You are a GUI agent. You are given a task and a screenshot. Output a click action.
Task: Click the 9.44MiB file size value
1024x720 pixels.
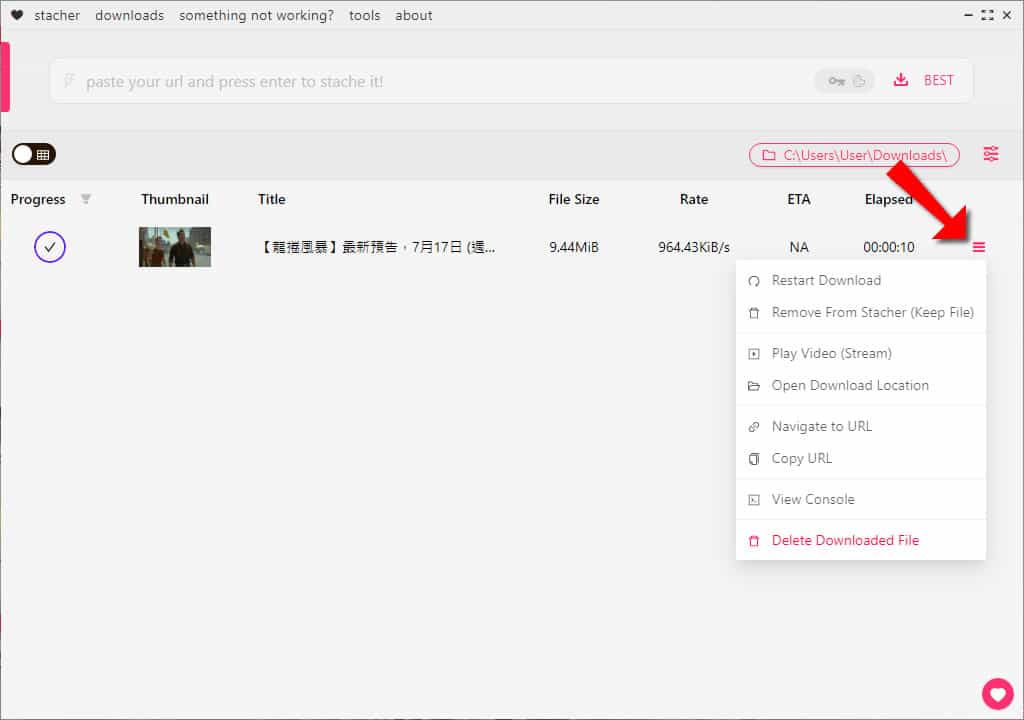pyautogui.click(x=573, y=247)
